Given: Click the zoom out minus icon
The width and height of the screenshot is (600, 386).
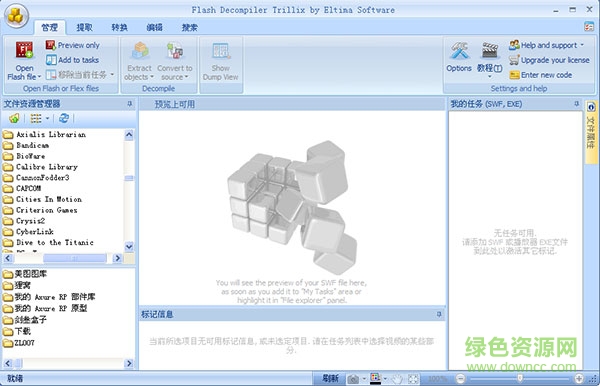Looking at the screenshot, I should tap(461, 379).
